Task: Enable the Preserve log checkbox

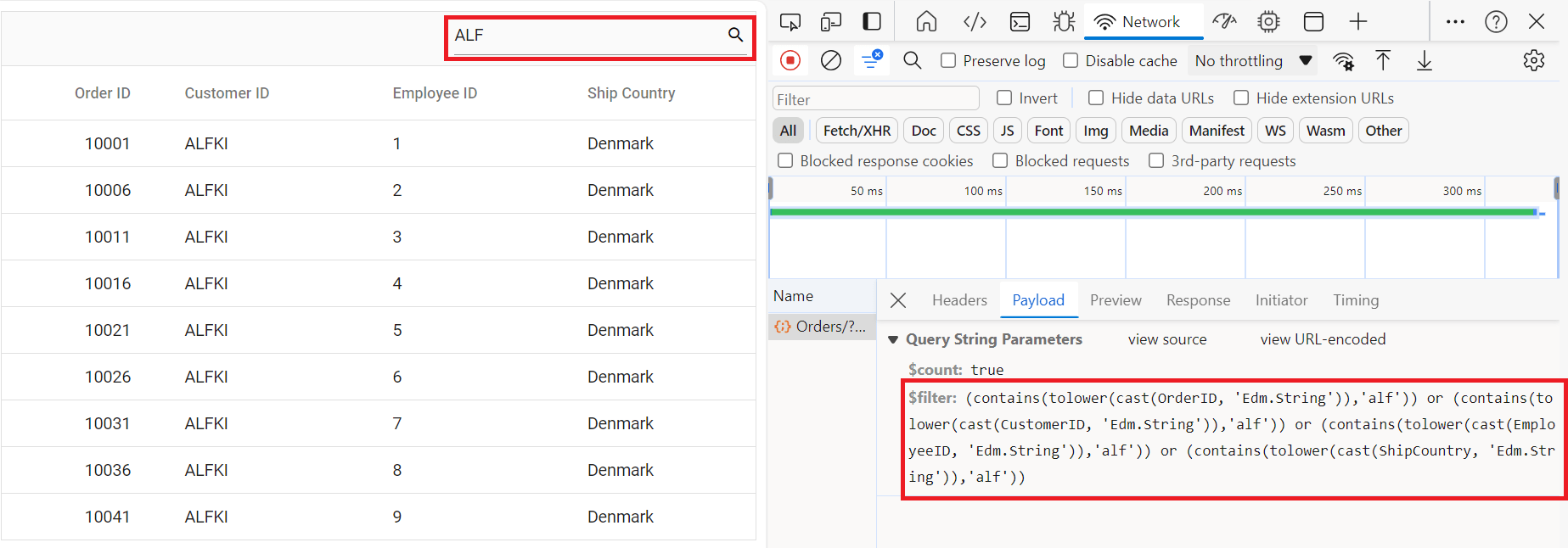Action: coord(948,60)
